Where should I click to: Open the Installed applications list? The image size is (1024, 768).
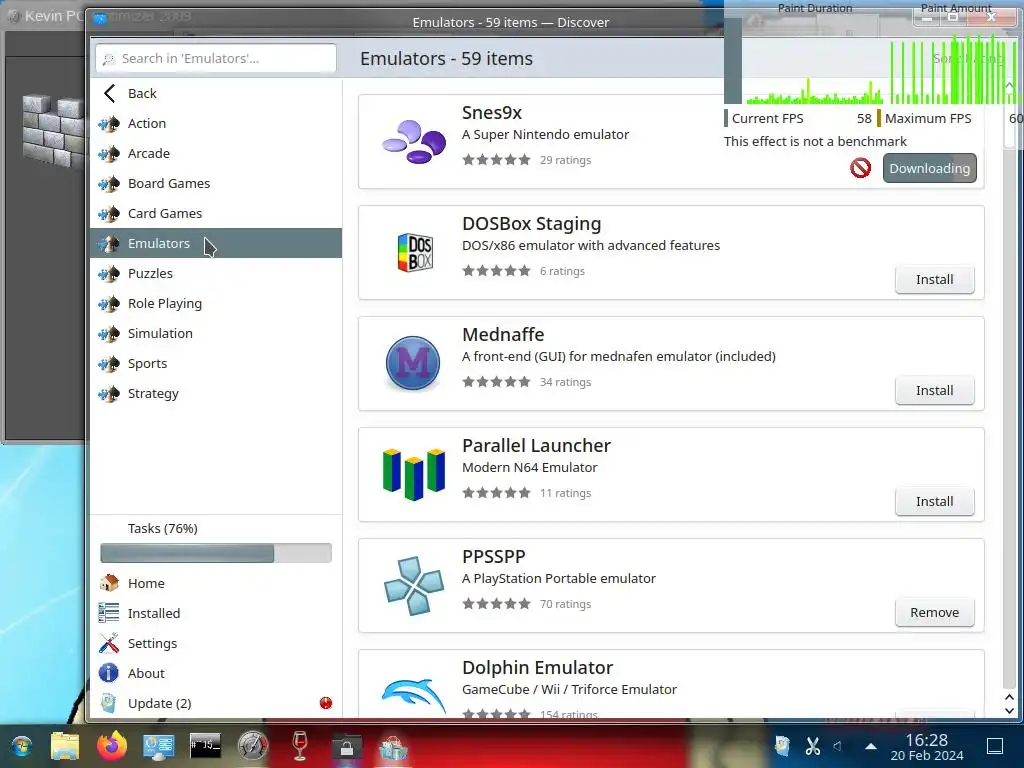pos(216,613)
